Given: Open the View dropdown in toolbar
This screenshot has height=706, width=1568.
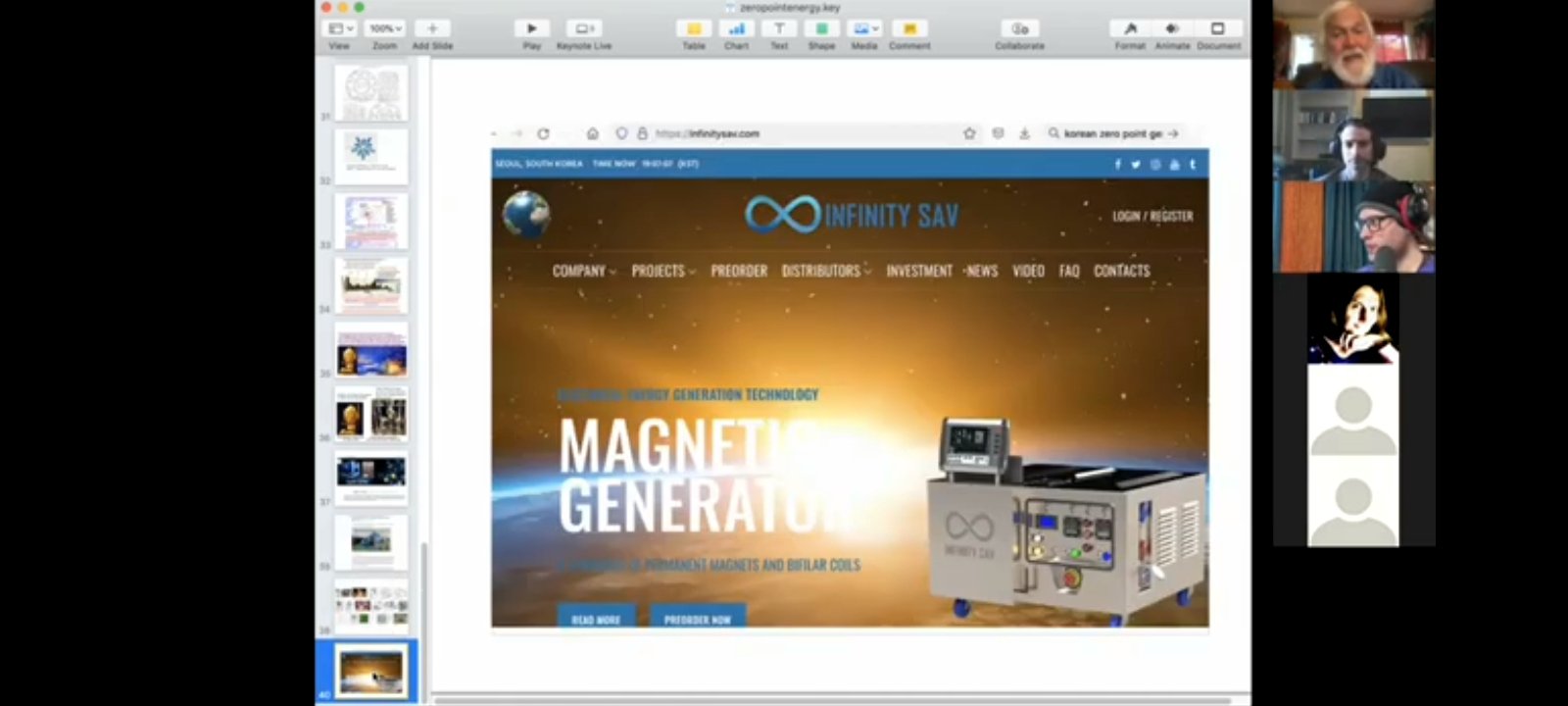Looking at the screenshot, I should pyautogui.click(x=340, y=29).
